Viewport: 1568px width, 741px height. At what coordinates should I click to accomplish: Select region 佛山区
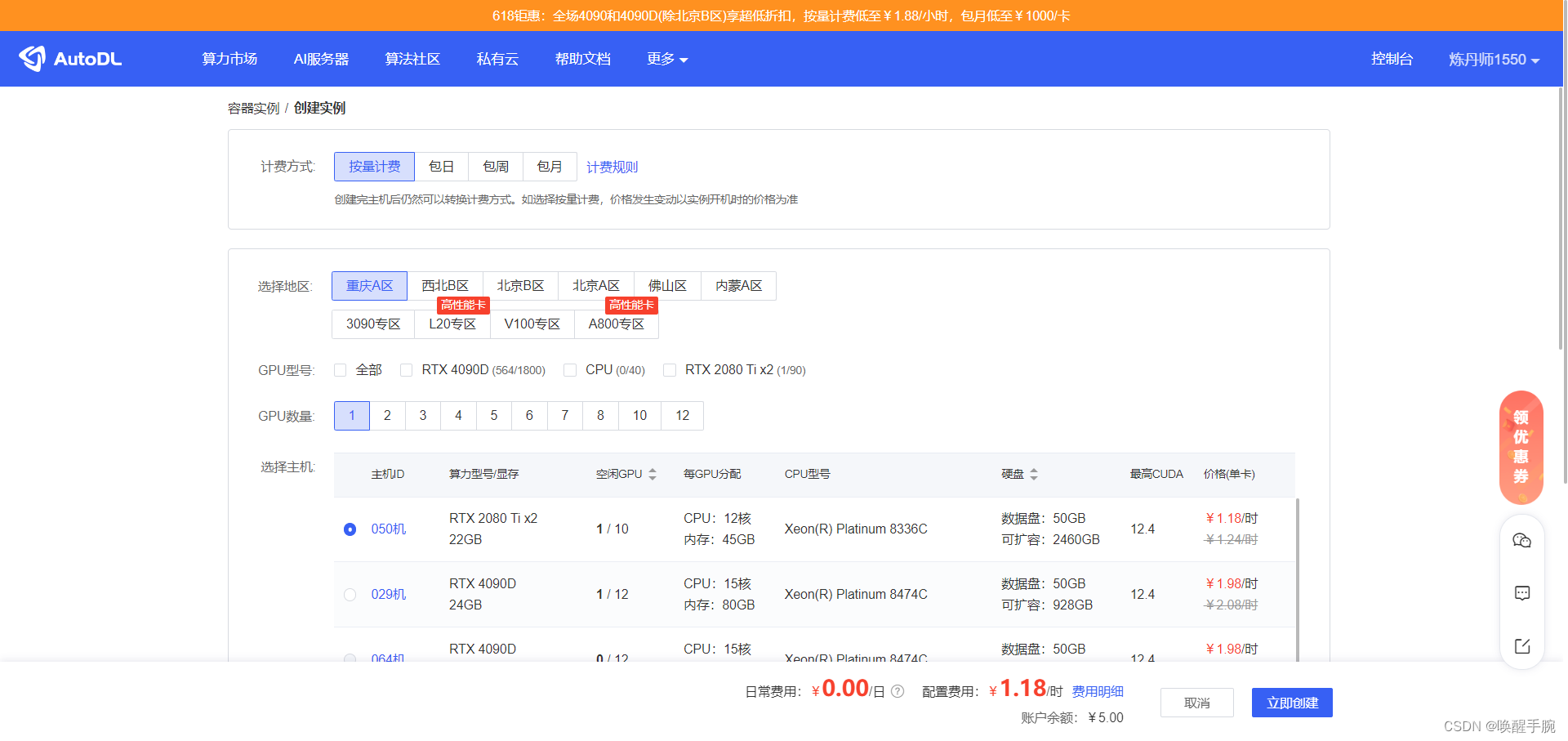tap(667, 286)
